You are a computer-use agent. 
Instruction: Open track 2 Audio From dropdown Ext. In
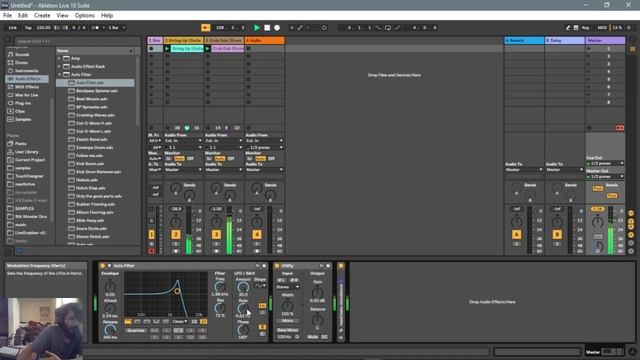[183, 141]
